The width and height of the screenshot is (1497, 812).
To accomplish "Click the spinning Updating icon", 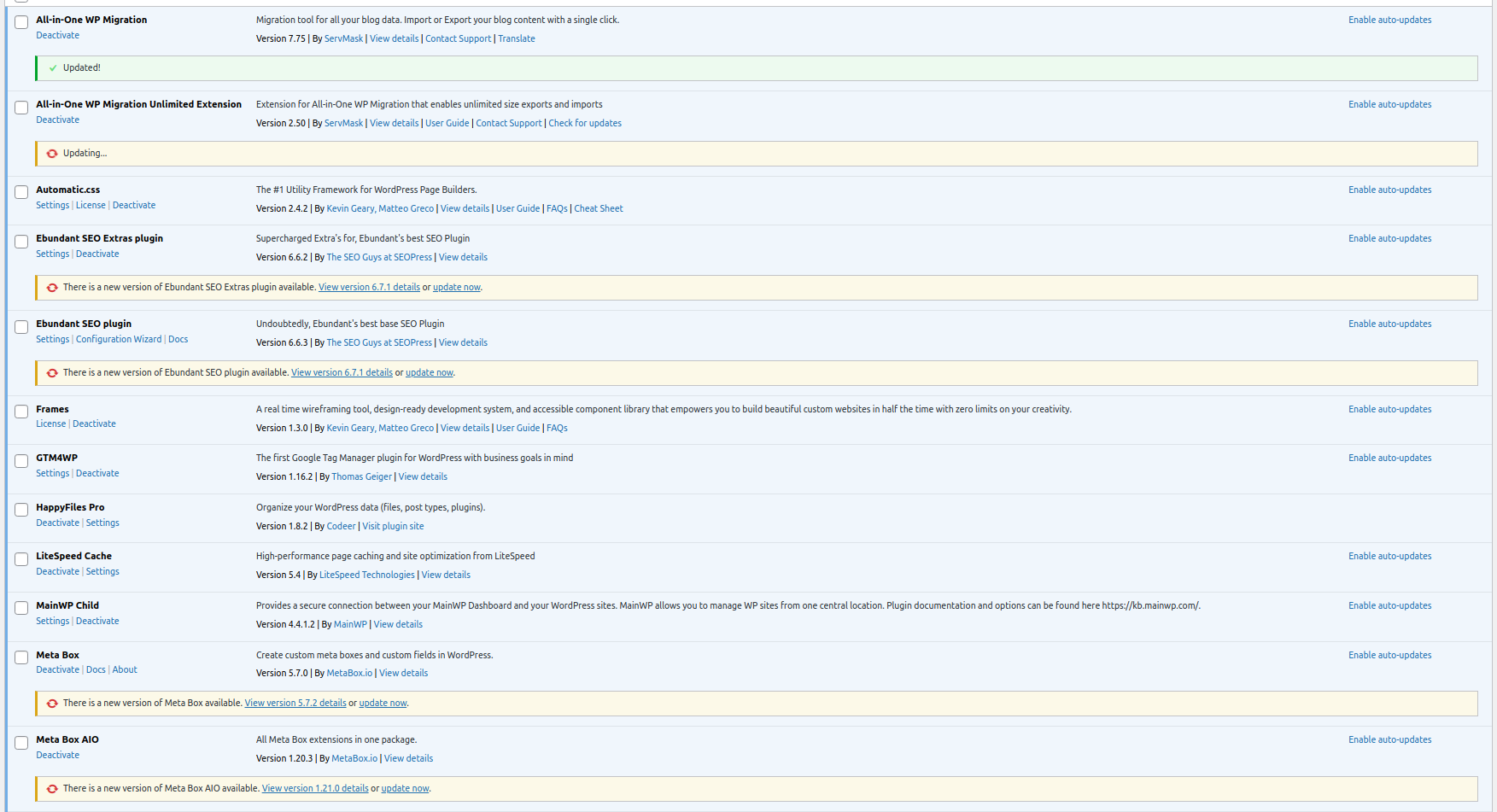I will coord(52,154).
